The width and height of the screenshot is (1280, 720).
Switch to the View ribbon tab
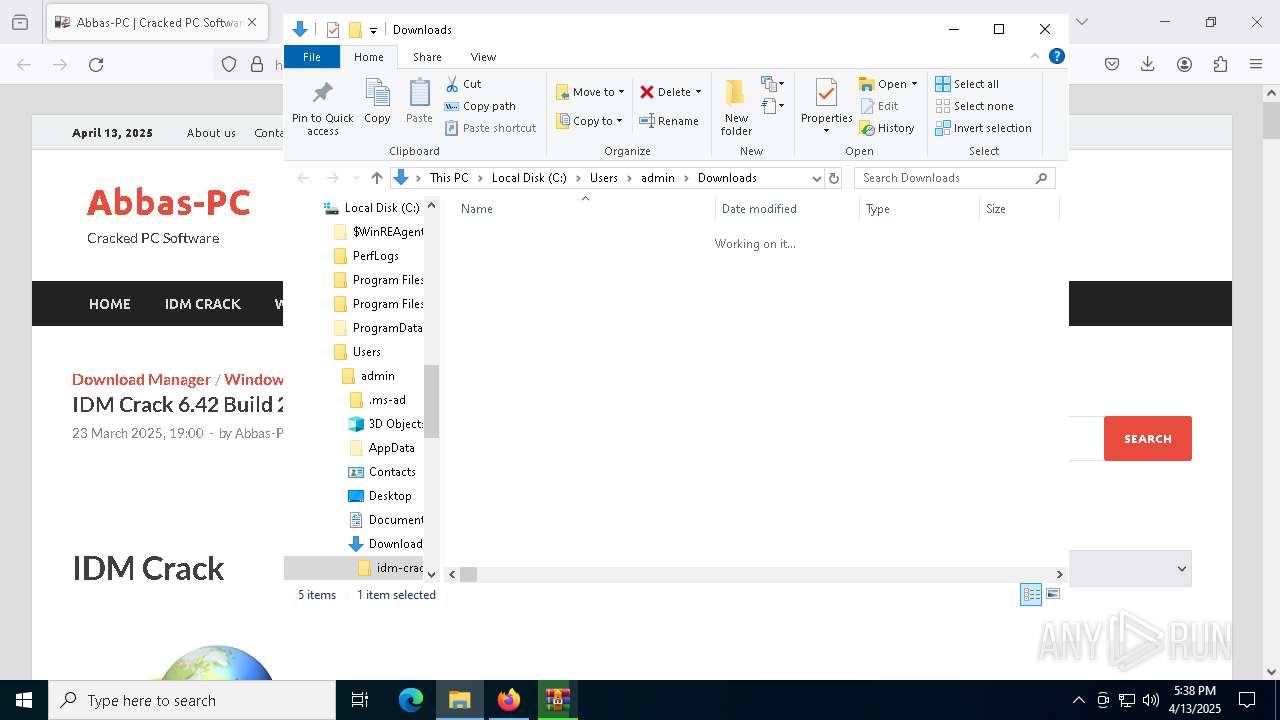tap(483, 57)
